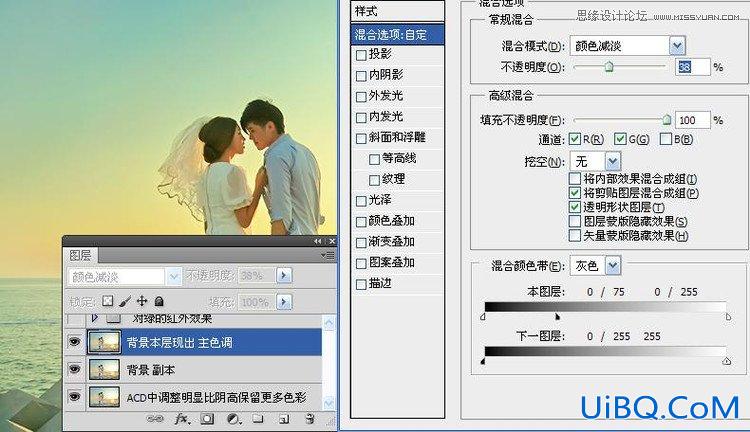The height and width of the screenshot is (432, 750).
Task: Enable 矢量蒙版隐藏效果 checkbox
Action: (574, 235)
